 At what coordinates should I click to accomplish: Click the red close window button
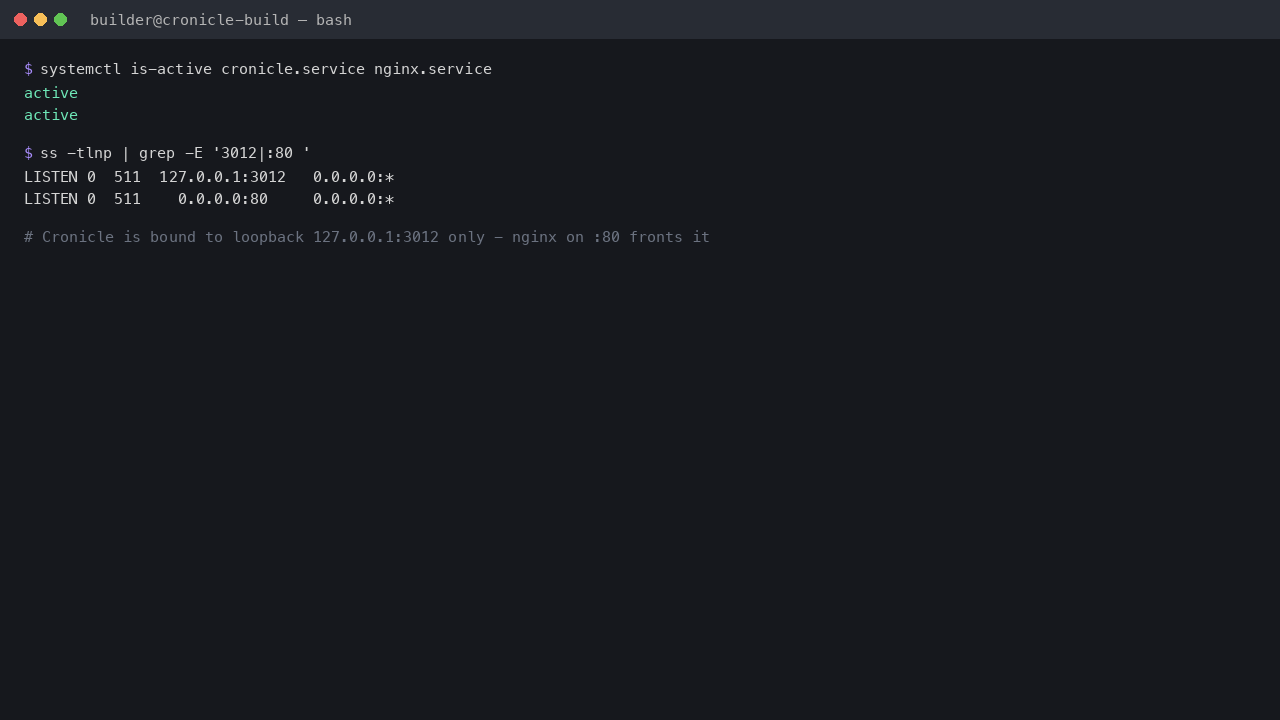(20, 19)
